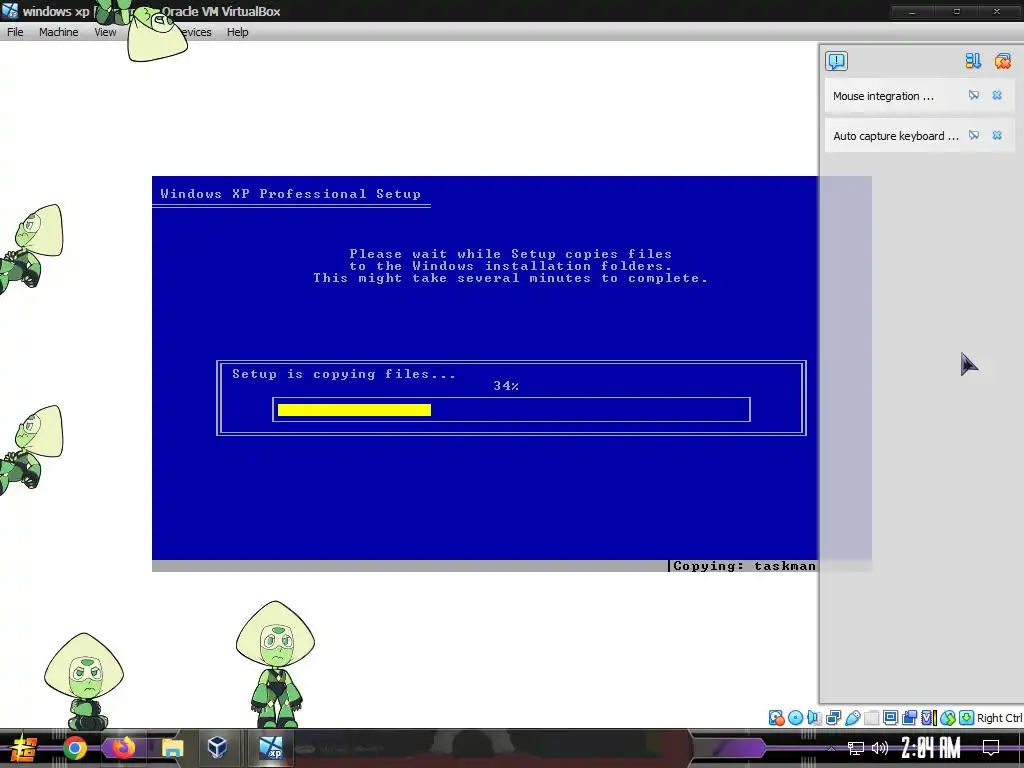The height and width of the screenshot is (768, 1024).
Task: Switch to windows xp VM taskbar icon
Action: (x=270, y=748)
